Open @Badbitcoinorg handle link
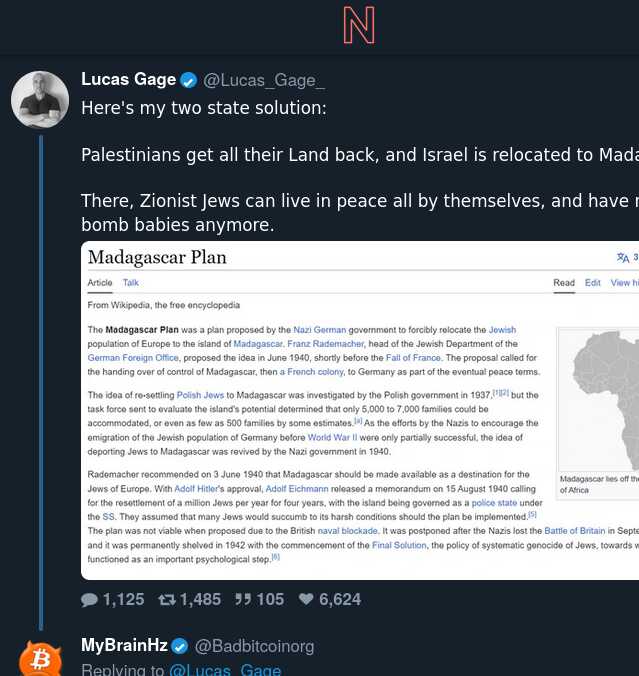This screenshot has height=676, width=639. click(x=254, y=646)
